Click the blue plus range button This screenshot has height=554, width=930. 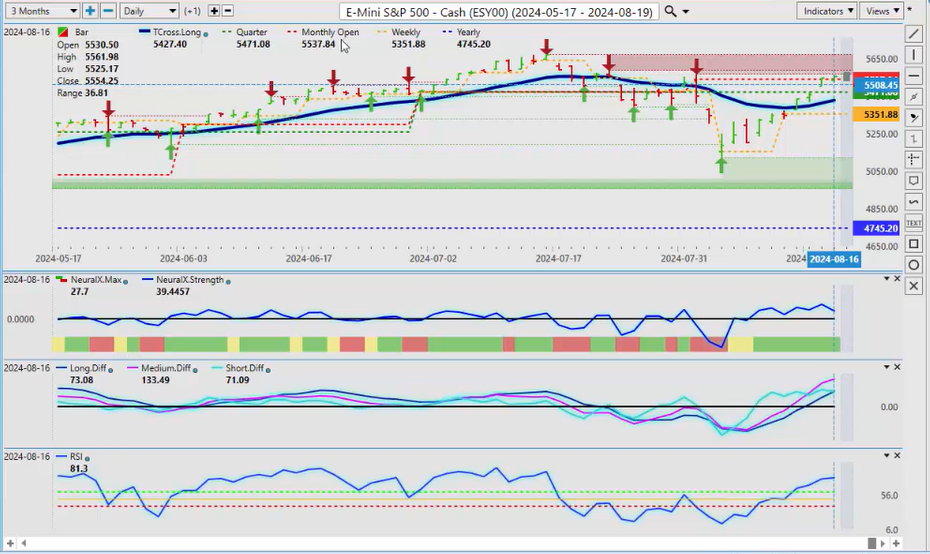click(x=90, y=11)
